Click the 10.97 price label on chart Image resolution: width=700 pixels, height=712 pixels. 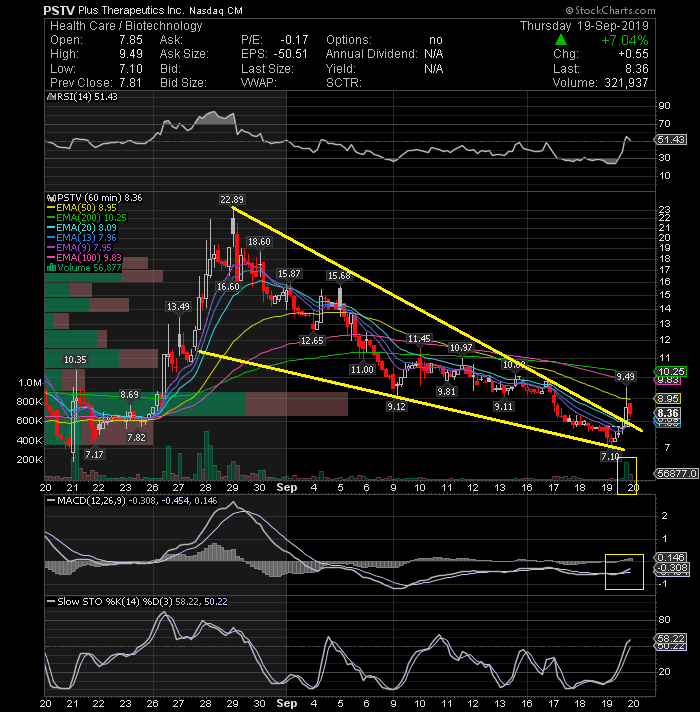pyautogui.click(x=461, y=348)
